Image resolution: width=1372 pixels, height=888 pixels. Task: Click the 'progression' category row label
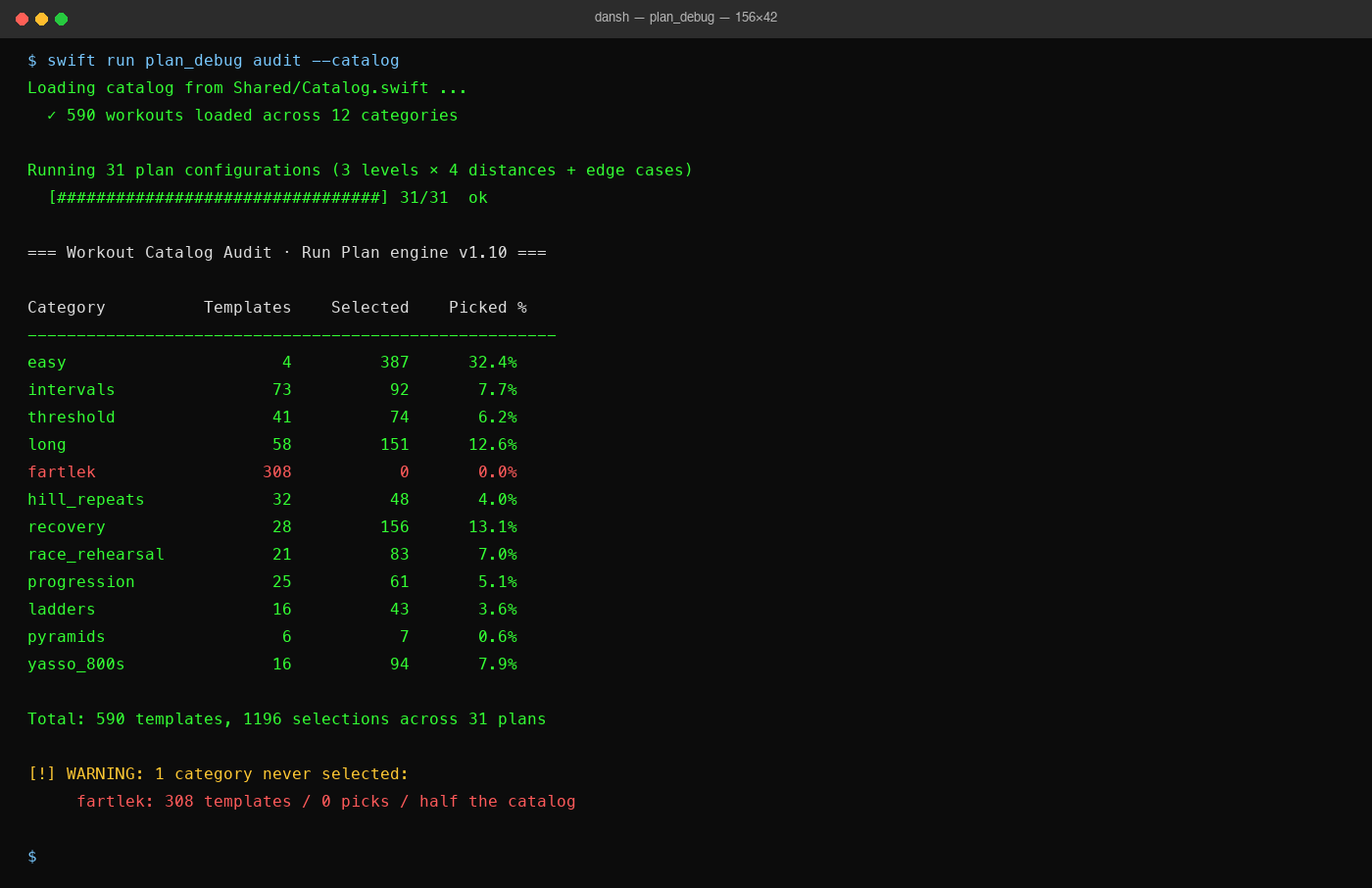click(81, 582)
